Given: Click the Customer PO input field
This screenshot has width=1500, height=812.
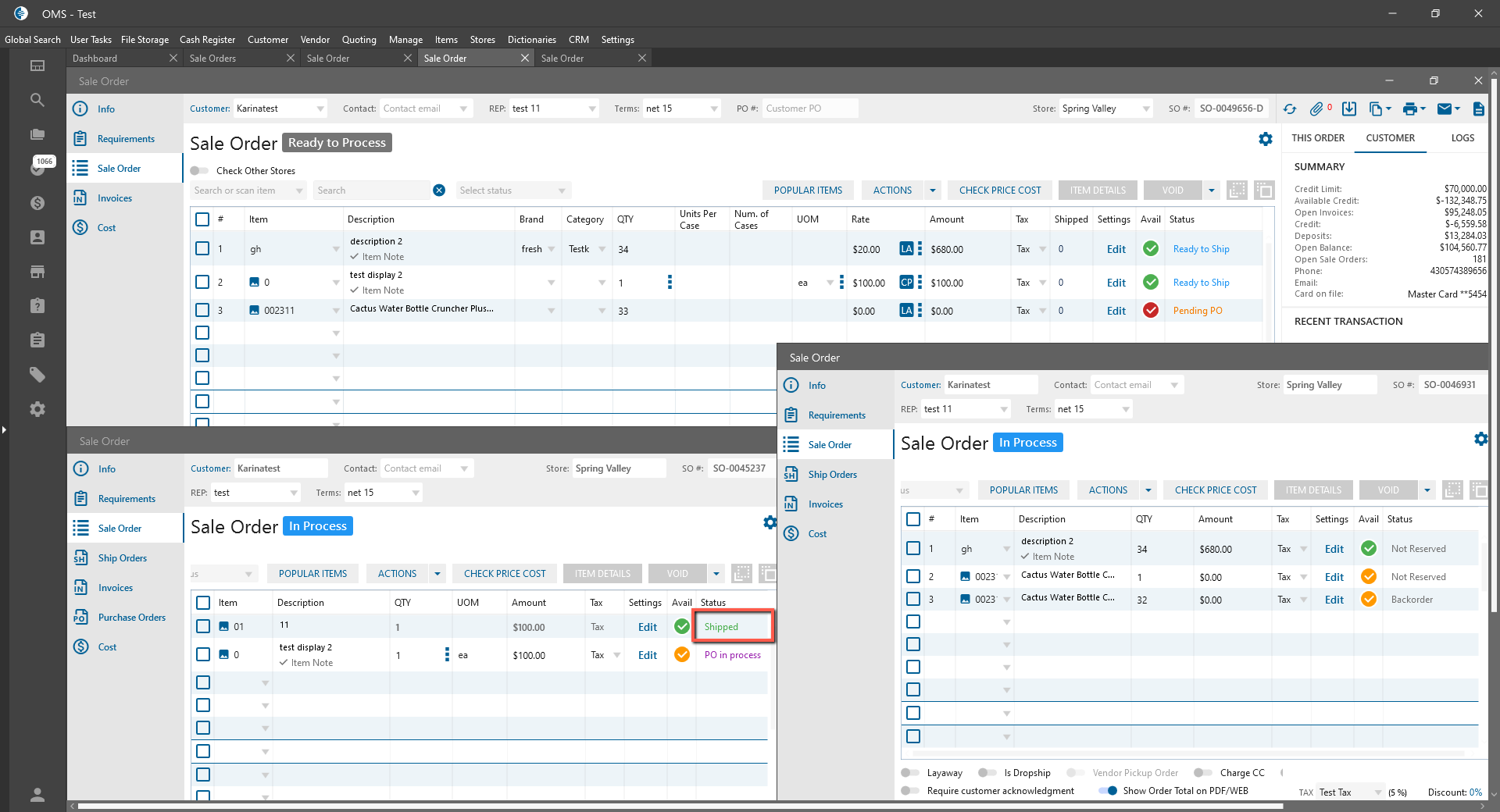Looking at the screenshot, I should pyautogui.click(x=809, y=109).
